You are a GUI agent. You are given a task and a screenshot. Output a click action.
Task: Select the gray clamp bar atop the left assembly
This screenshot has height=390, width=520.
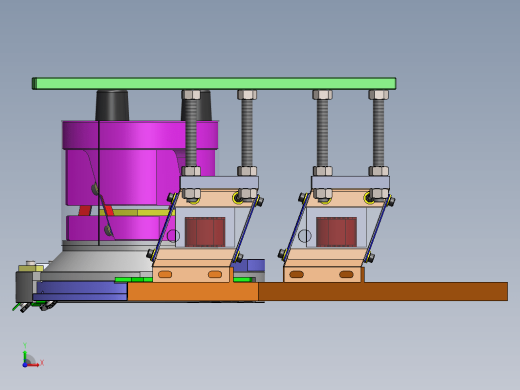[x=219, y=183]
